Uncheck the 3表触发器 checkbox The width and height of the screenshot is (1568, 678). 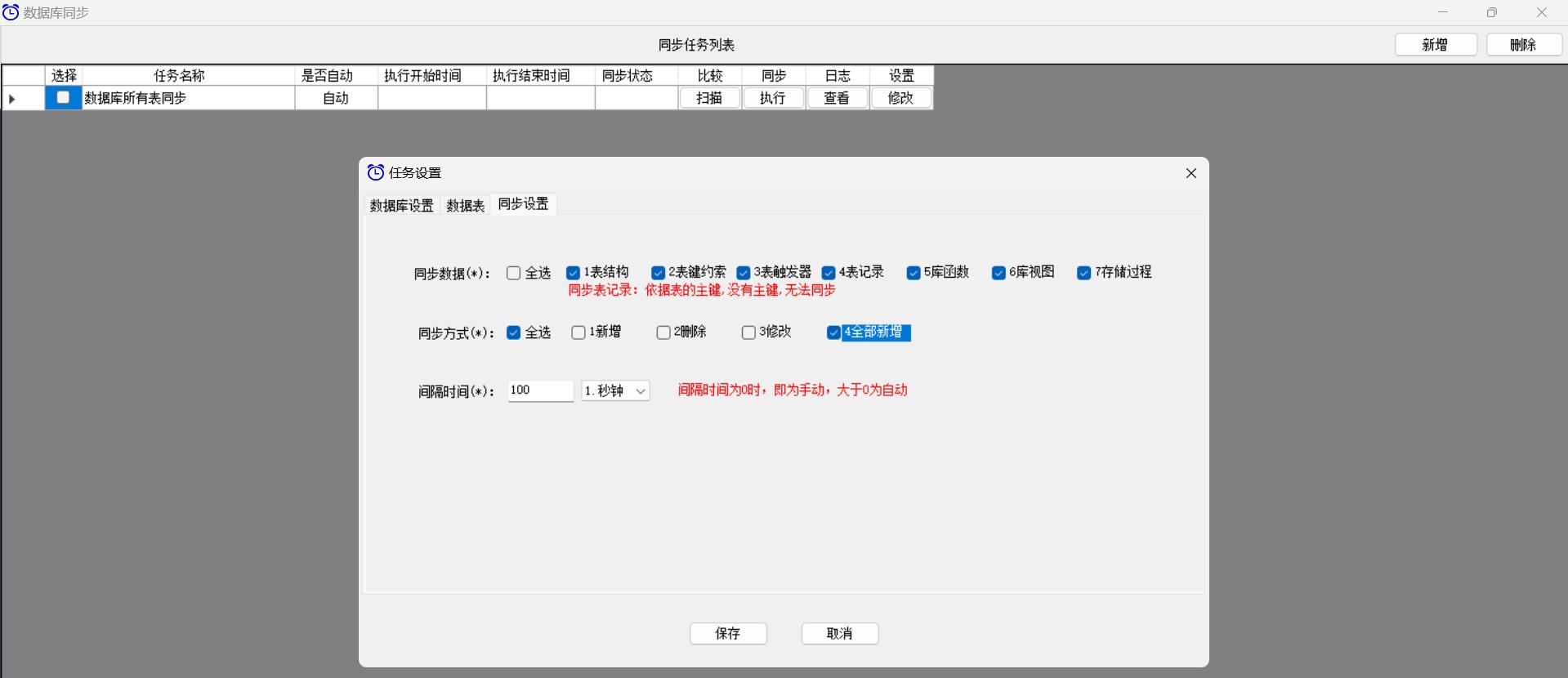[x=743, y=273]
